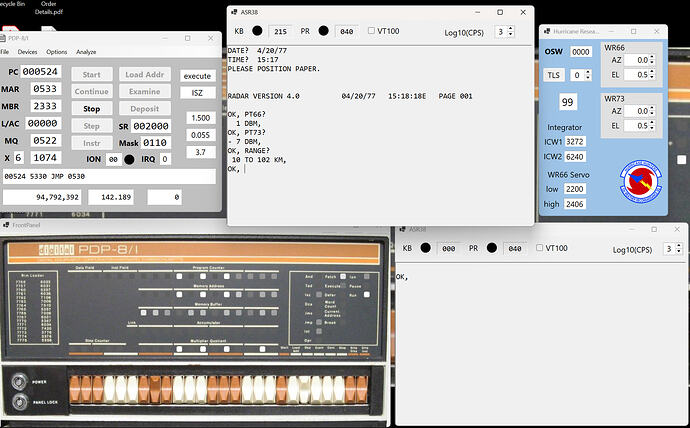Turn the PANEL LOCK key switch
This screenshot has width=690, height=428.
click(19, 402)
